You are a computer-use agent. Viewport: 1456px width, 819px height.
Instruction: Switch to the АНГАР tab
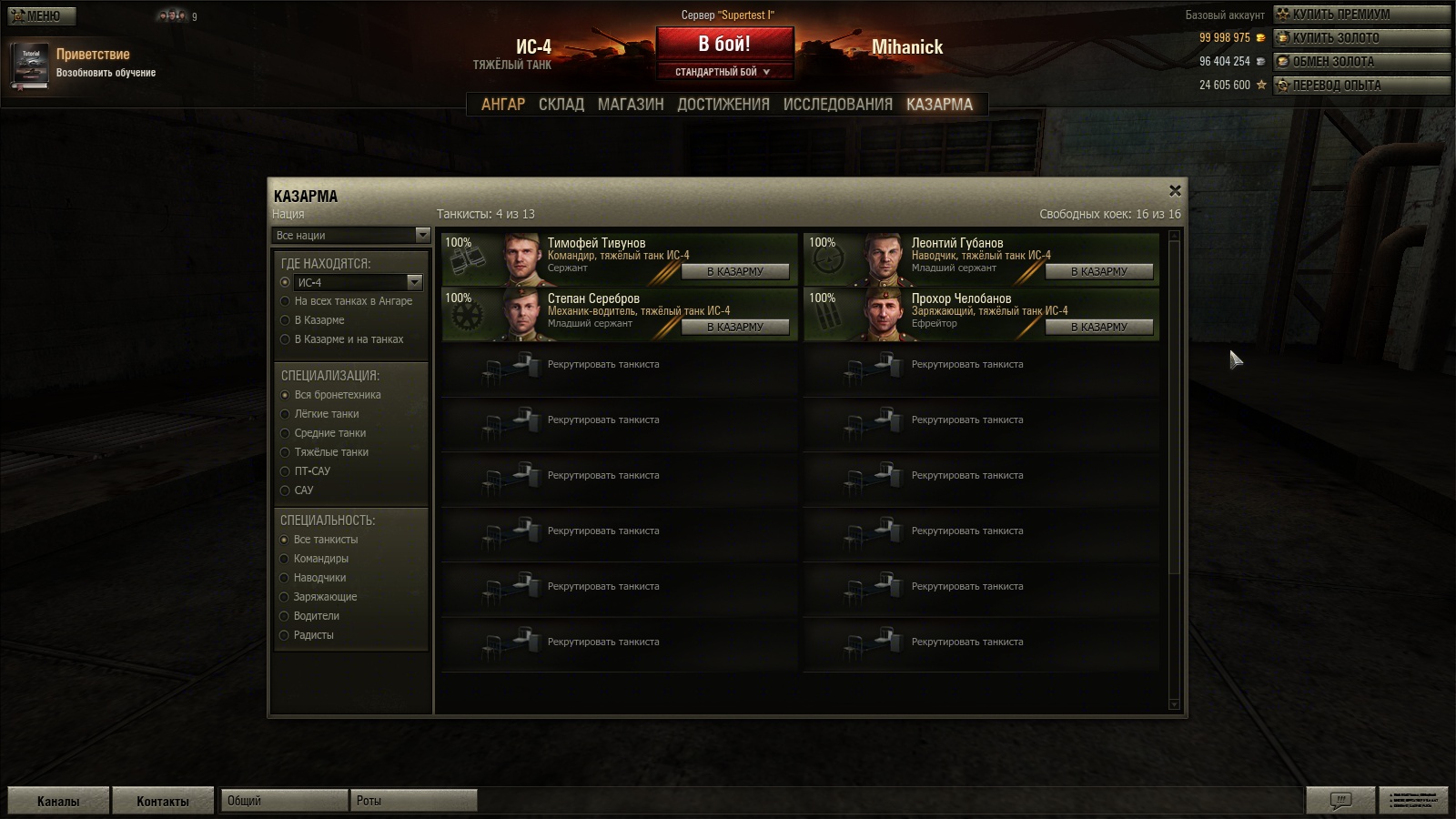[503, 105]
